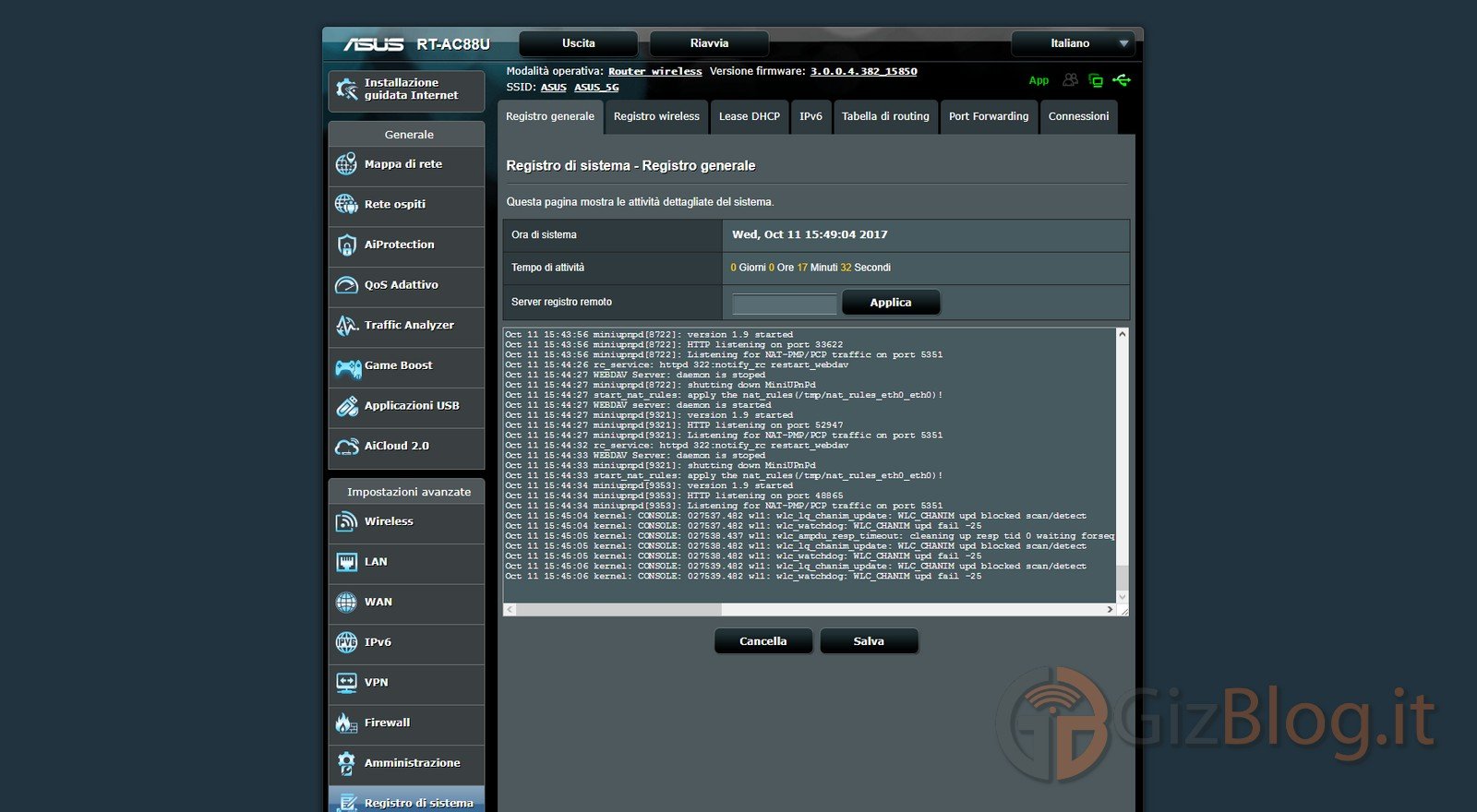Open the VPN monitor icon
This screenshot has height=812, width=1477.
coord(346,683)
